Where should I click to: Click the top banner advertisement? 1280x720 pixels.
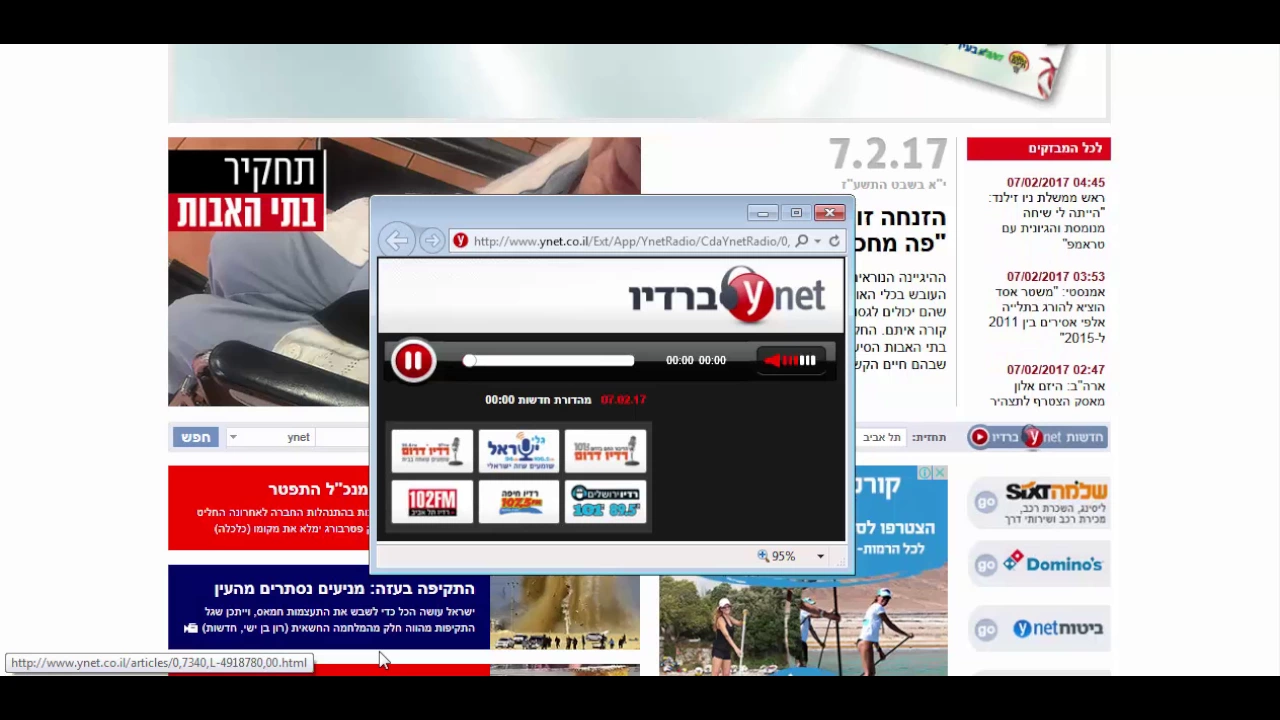point(638,82)
